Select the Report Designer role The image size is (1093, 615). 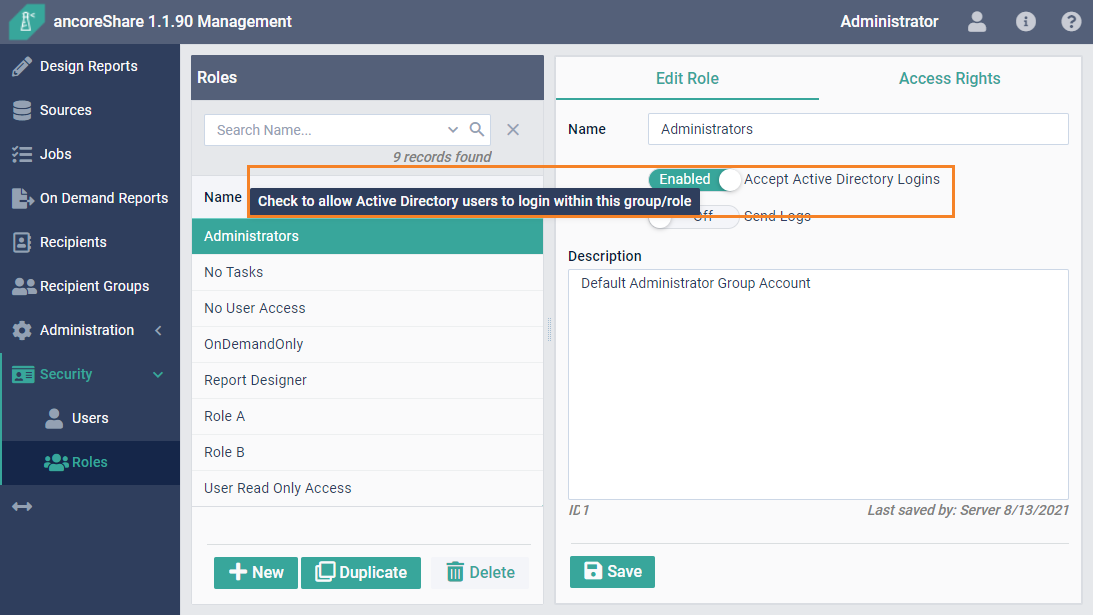(x=367, y=380)
